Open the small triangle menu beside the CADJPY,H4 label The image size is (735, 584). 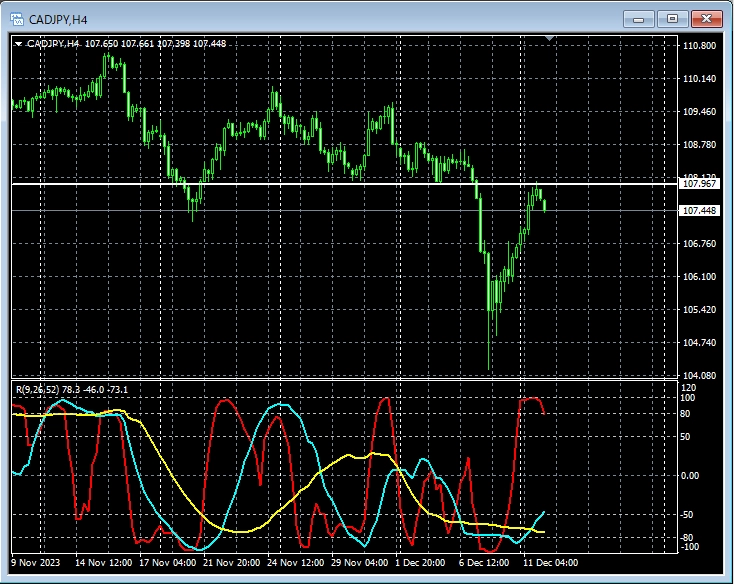click(x=18, y=44)
